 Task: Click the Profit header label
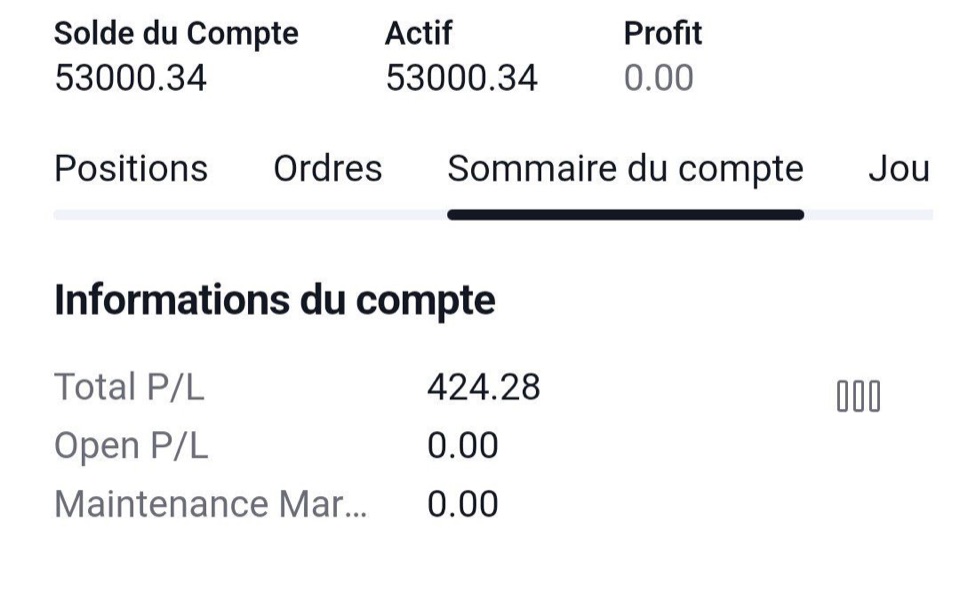662,33
